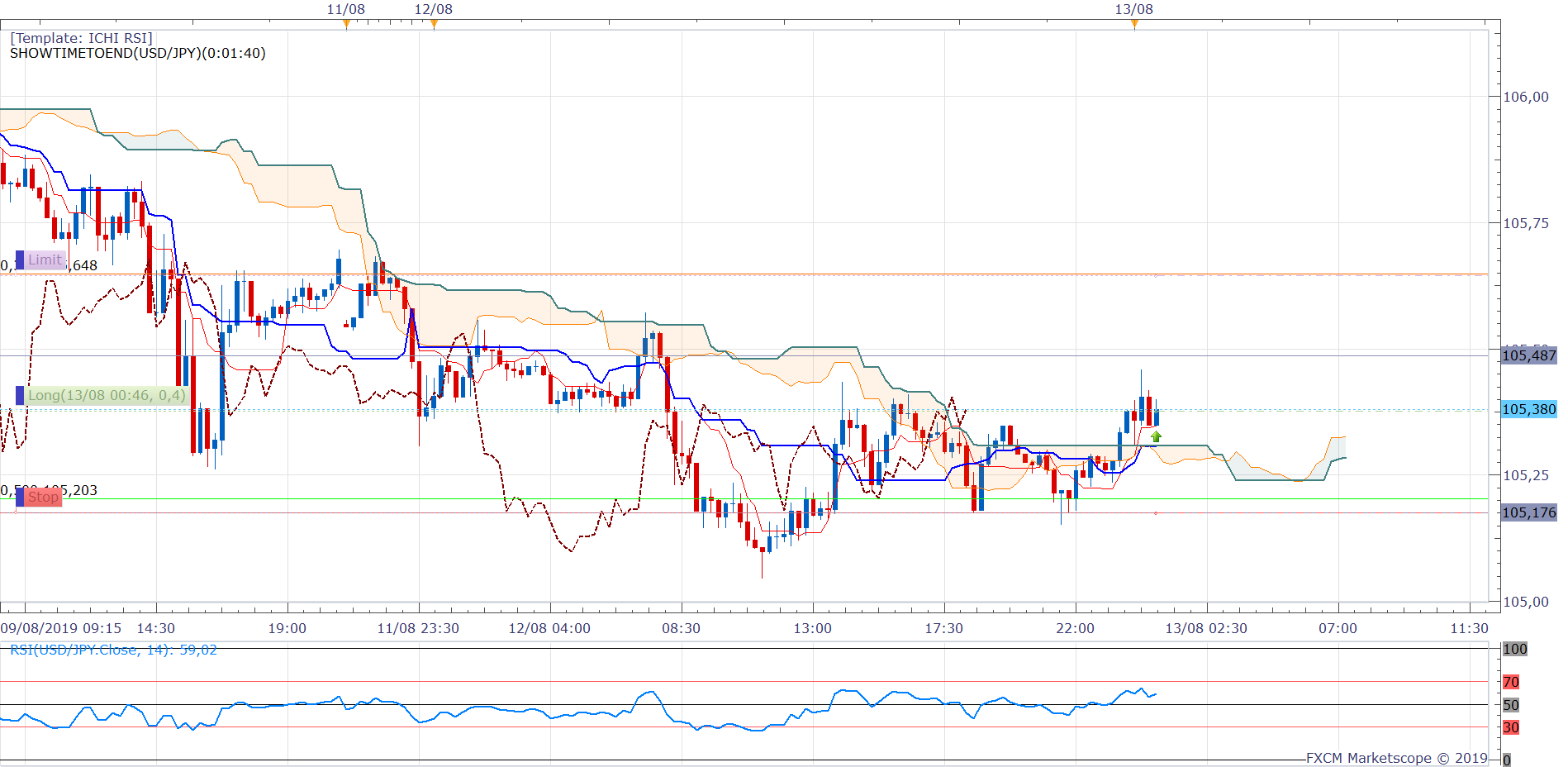Click the current price tag 105,380
The width and height of the screenshot is (1568, 767).
[x=1528, y=409]
